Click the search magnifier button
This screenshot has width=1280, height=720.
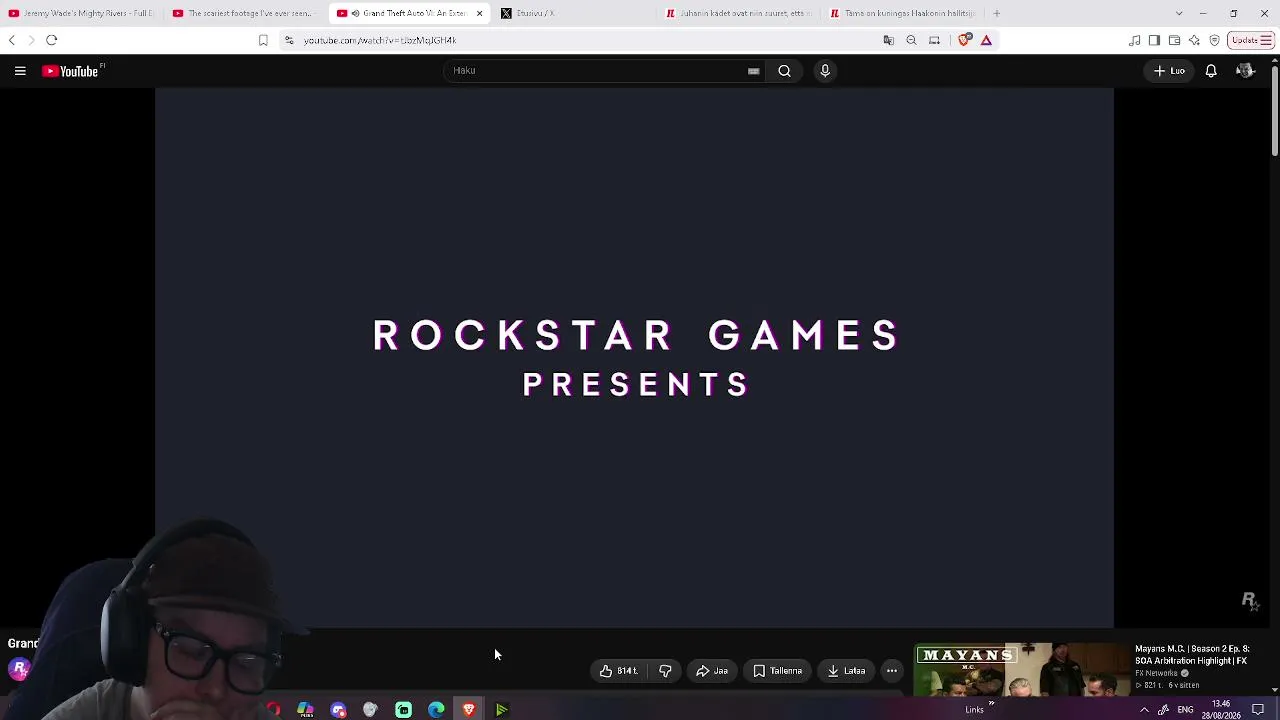click(x=785, y=71)
